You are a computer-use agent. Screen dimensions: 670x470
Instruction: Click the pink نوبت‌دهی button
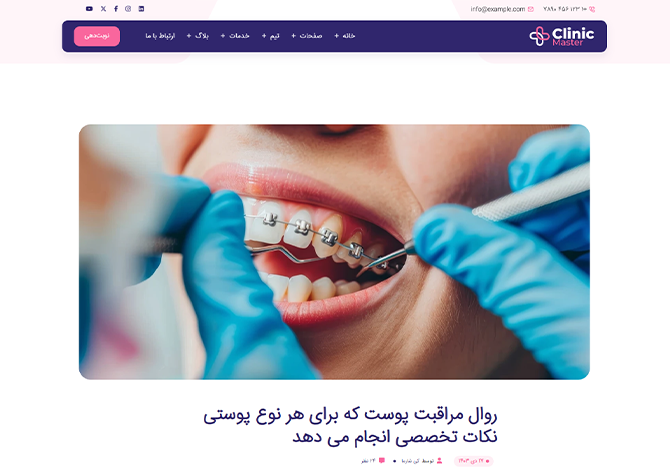point(97,36)
